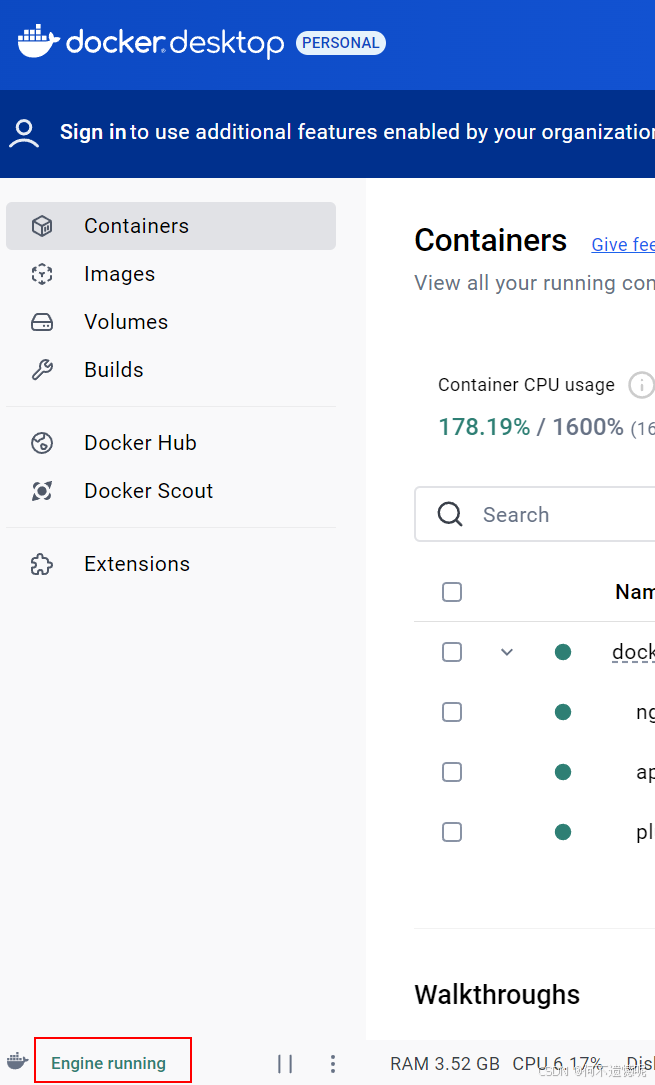Screen dimensions: 655x1085
Task: Collapse the compose group chevron
Action: (x=507, y=652)
